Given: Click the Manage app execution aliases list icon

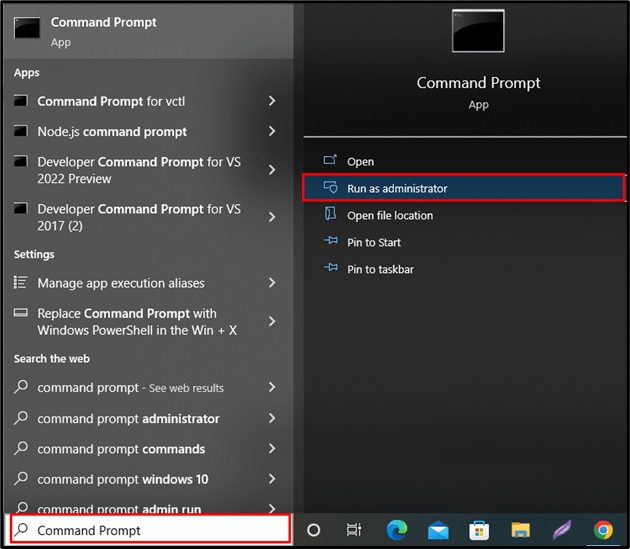Looking at the screenshot, I should [20, 283].
